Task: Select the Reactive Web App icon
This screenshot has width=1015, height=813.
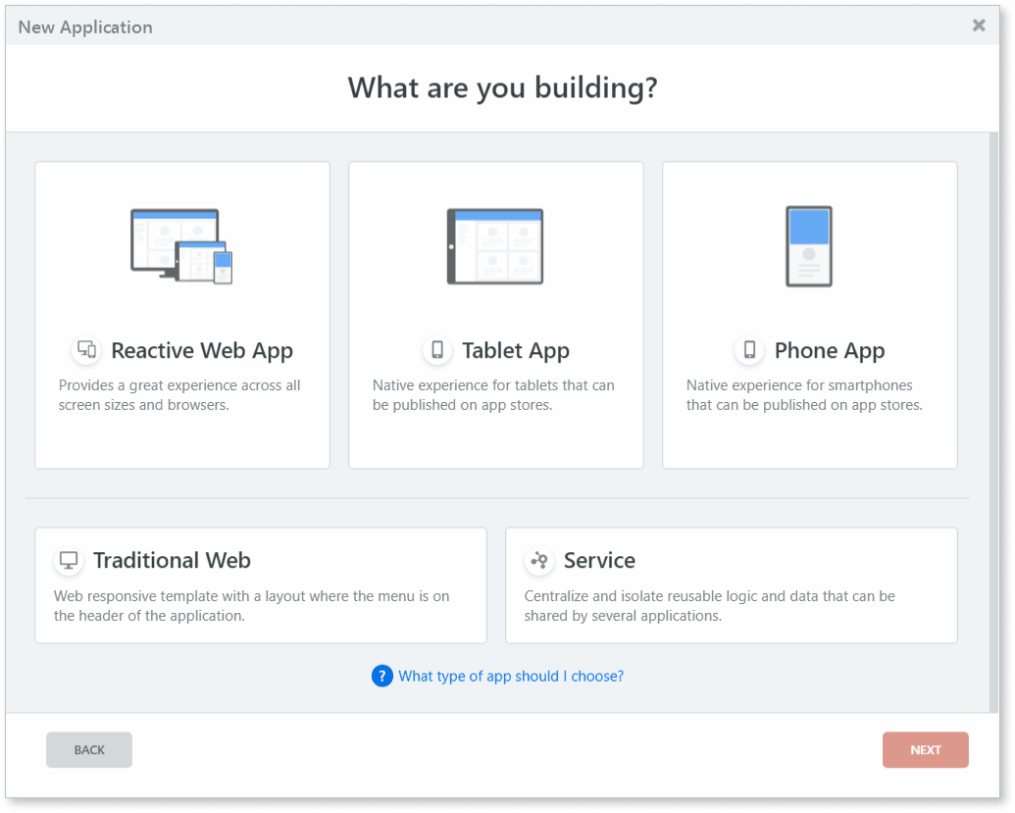Action: (x=87, y=350)
